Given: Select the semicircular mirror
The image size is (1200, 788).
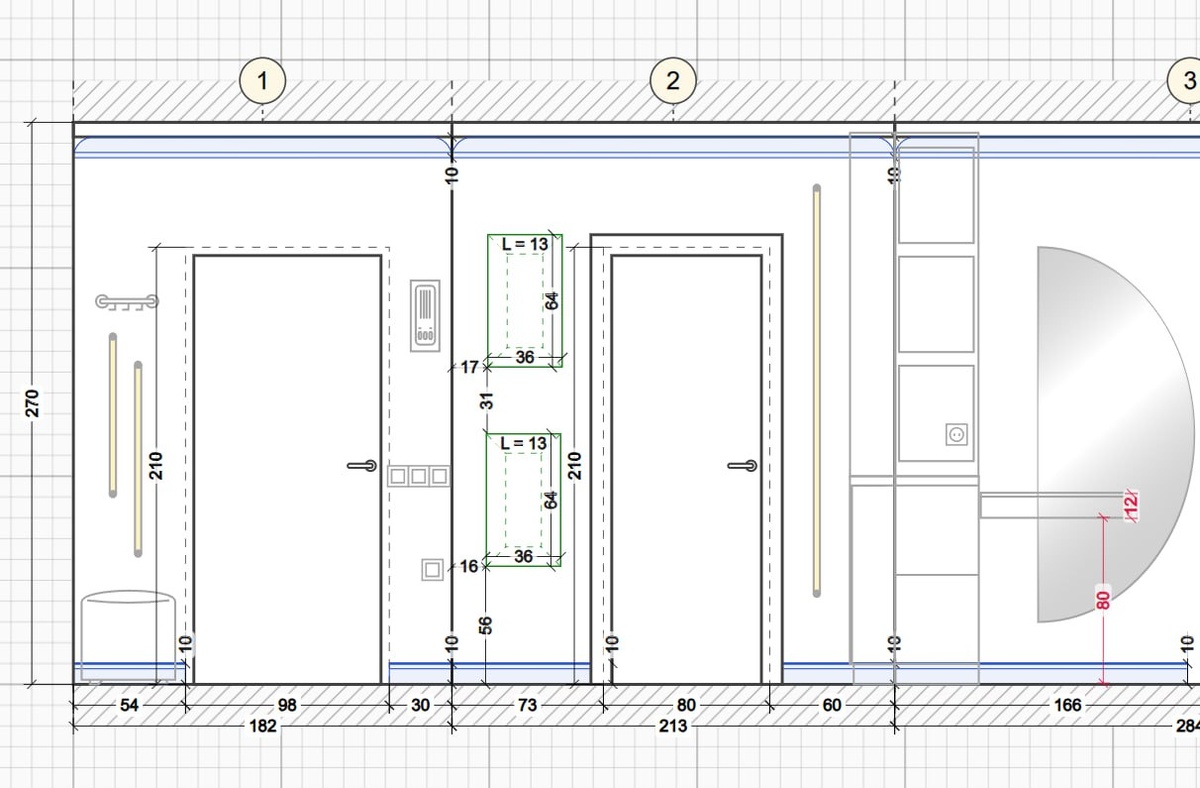Looking at the screenshot, I should pyautogui.click(x=1115, y=435).
